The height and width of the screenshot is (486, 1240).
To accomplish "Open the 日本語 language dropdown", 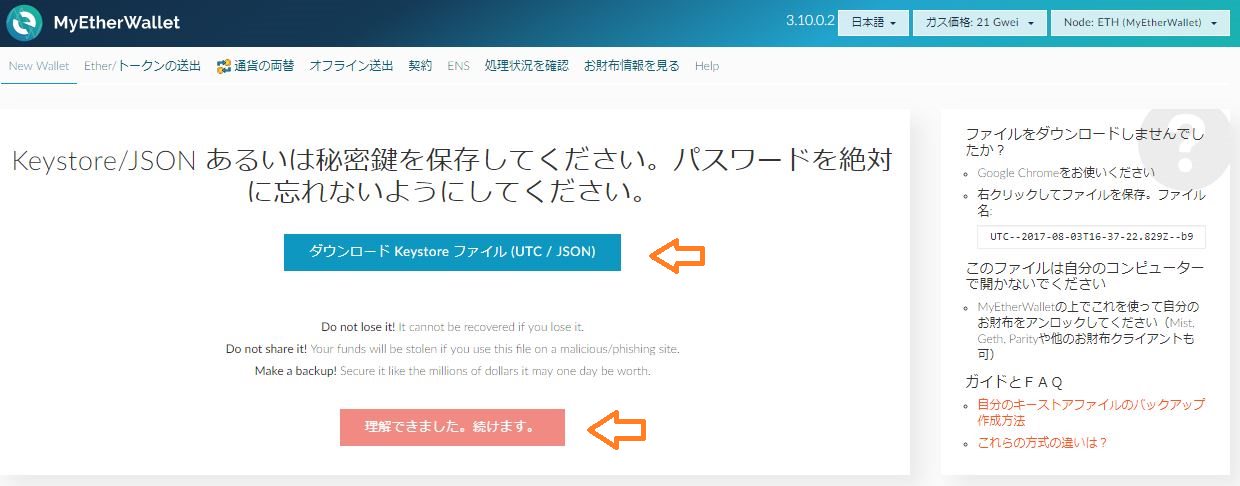I will point(872,22).
